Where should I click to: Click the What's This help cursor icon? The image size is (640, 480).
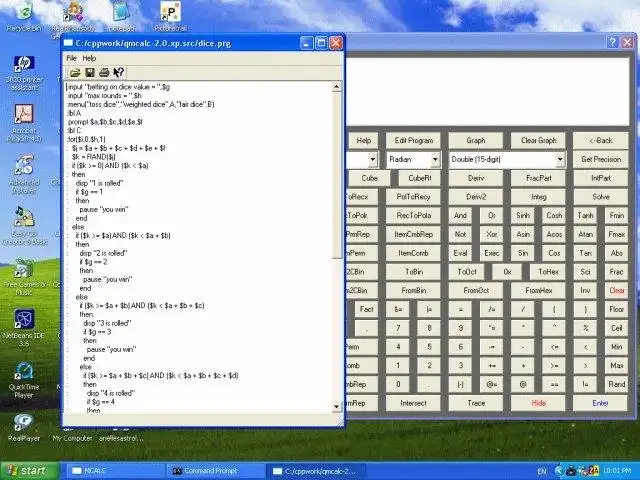point(118,73)
